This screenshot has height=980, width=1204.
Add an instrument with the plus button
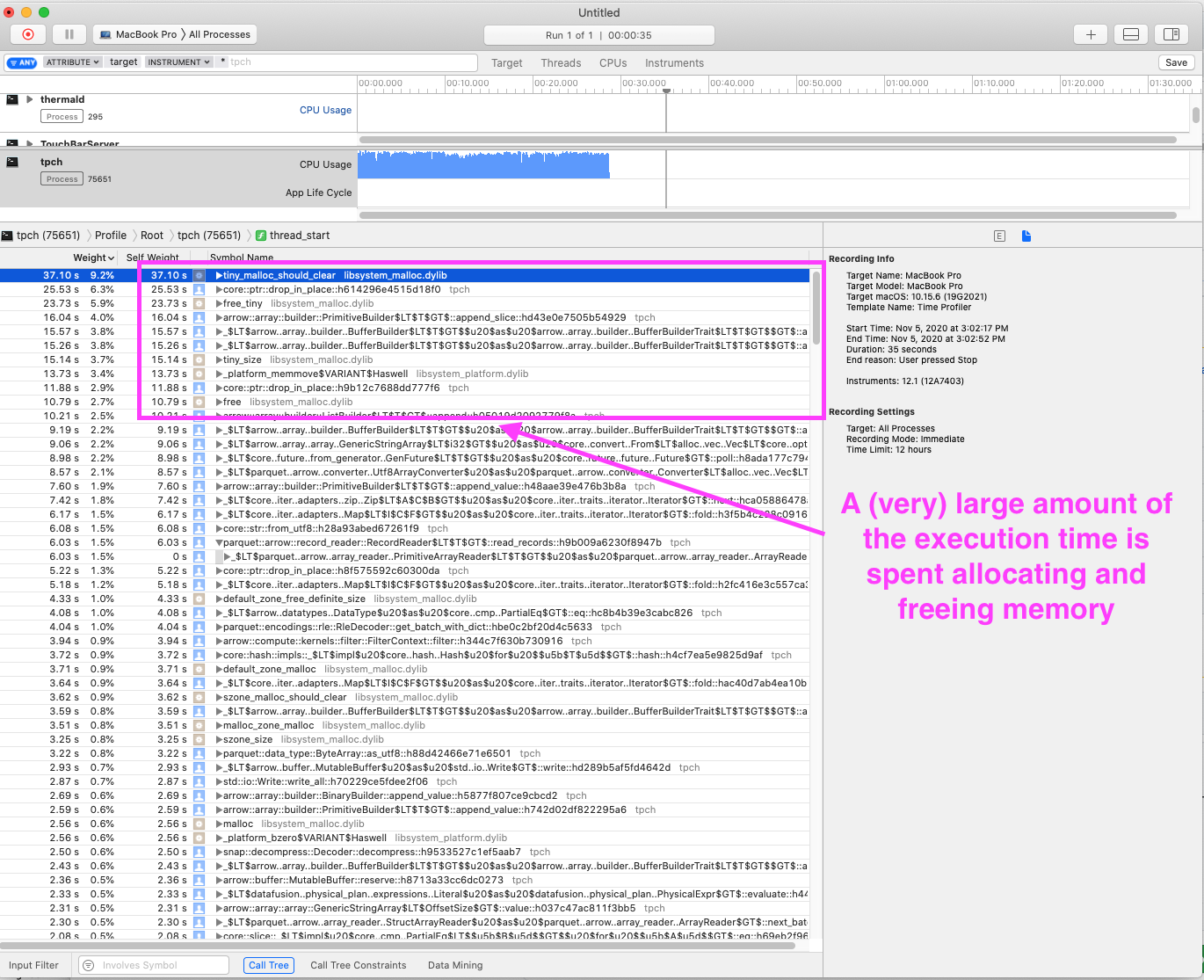click(x=1091, y=34)
